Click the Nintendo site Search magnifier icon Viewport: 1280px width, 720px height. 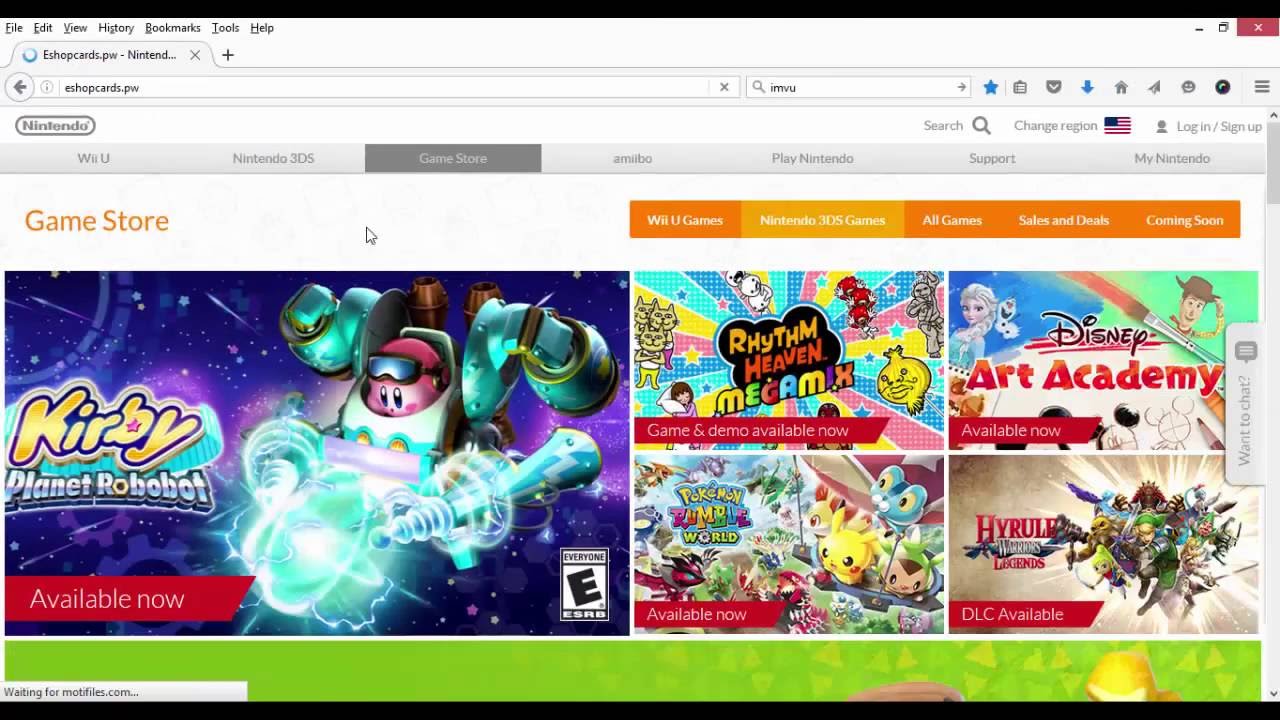coord(981,126)
